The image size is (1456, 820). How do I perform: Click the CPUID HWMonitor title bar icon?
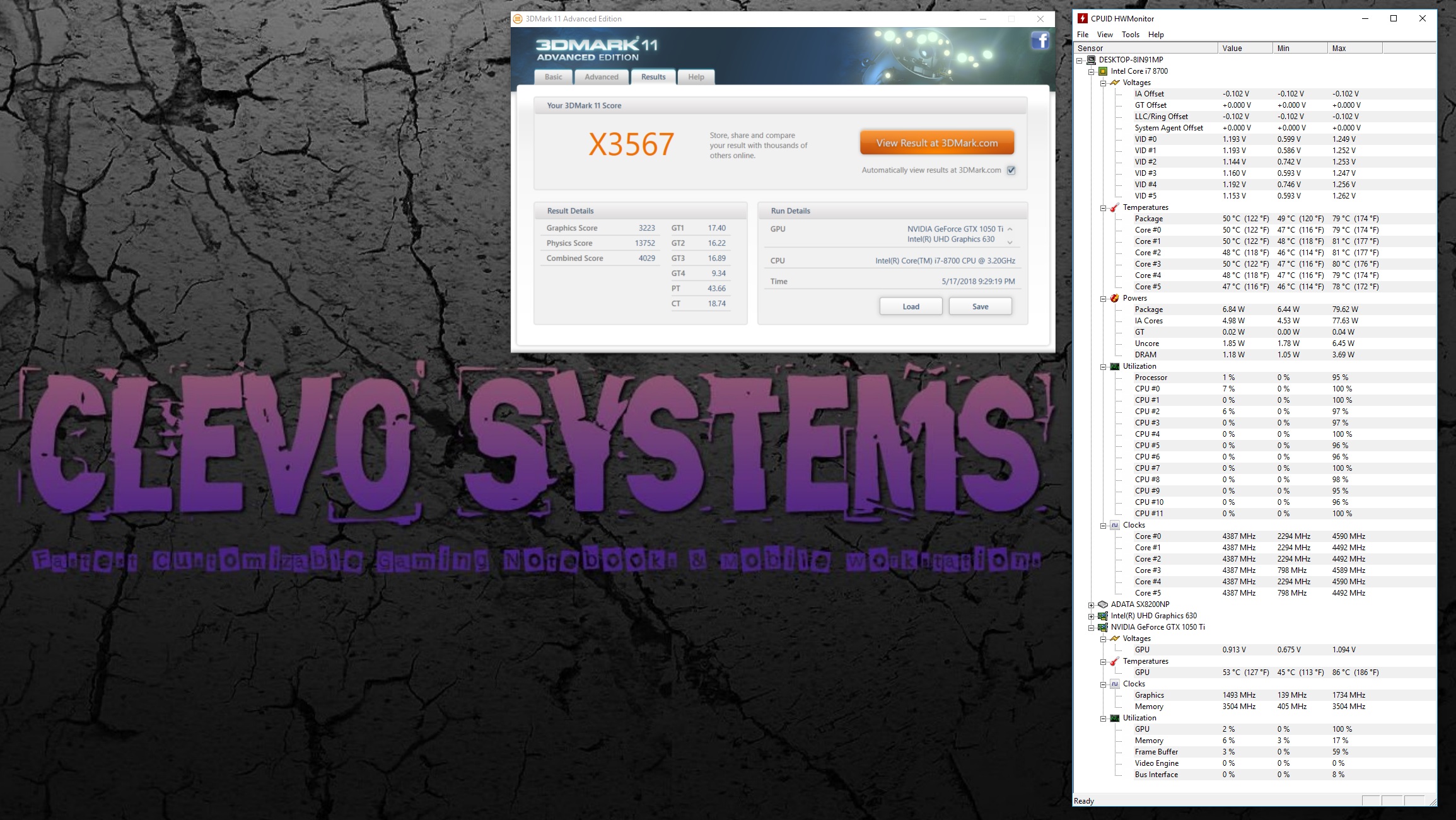(1083, 18)
